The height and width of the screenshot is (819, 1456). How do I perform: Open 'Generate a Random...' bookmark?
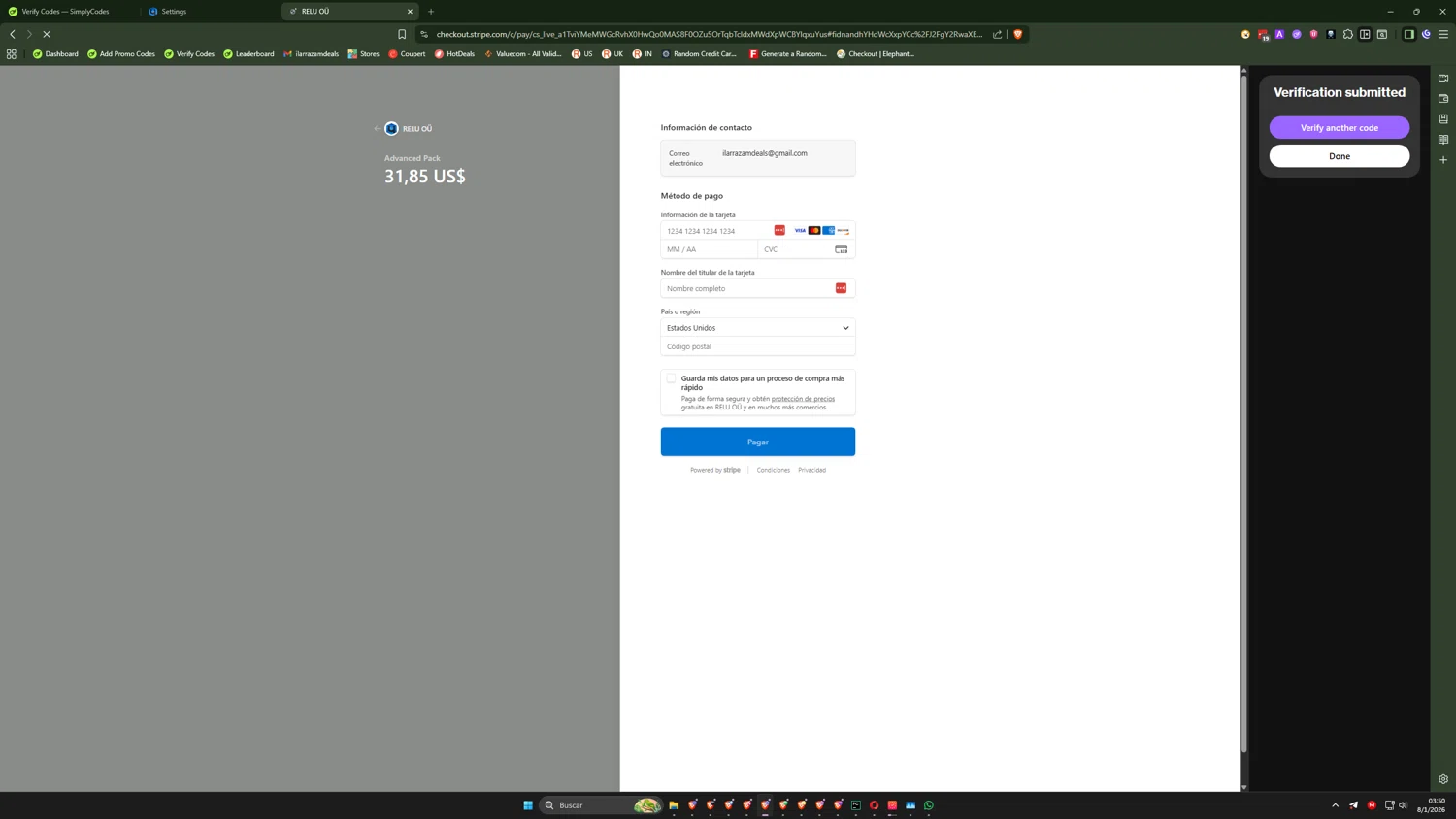click(787, 54)
